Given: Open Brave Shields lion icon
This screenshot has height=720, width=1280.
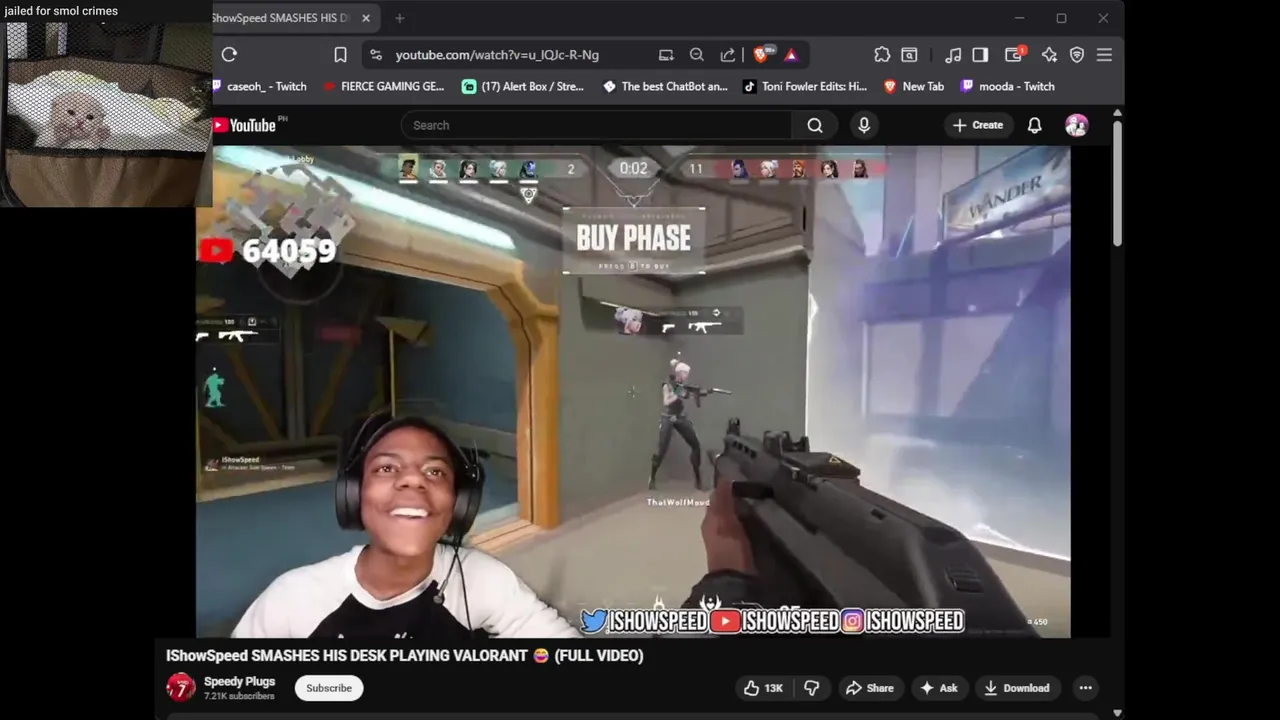Looking at the screenshot, I should point(761,55).
